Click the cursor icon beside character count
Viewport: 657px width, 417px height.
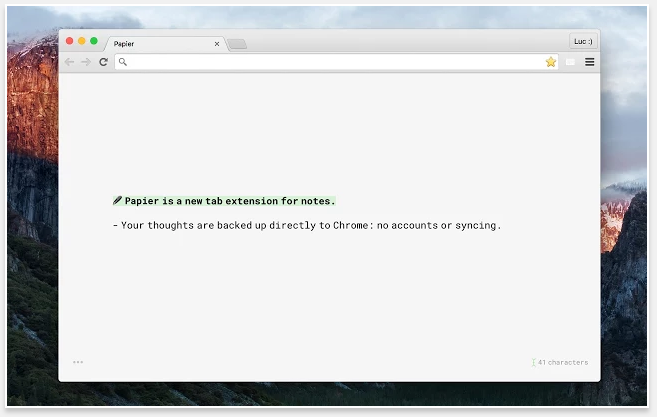pyautogui.click(x=533, y=362)
